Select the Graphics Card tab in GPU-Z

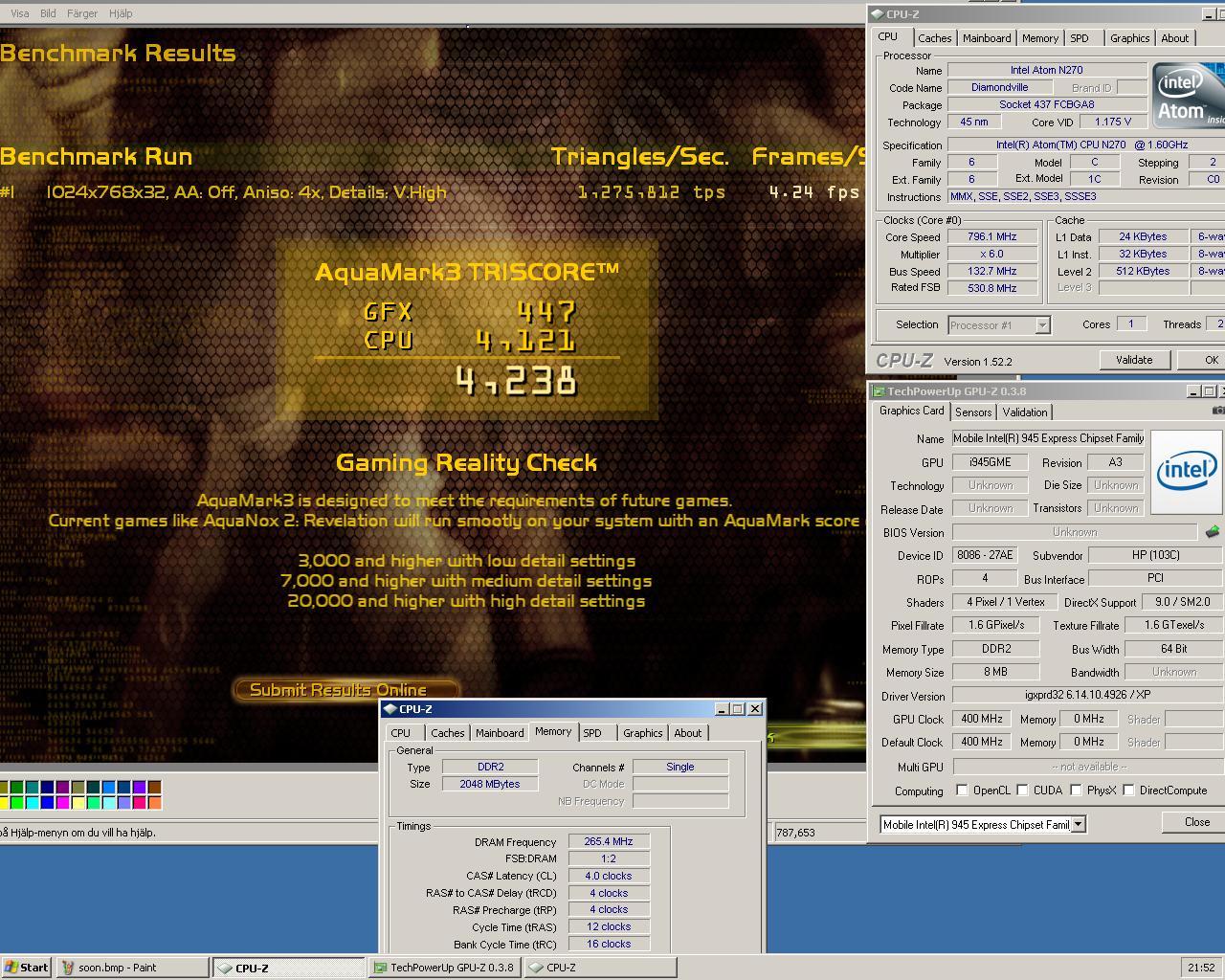(x=911, y=411)
